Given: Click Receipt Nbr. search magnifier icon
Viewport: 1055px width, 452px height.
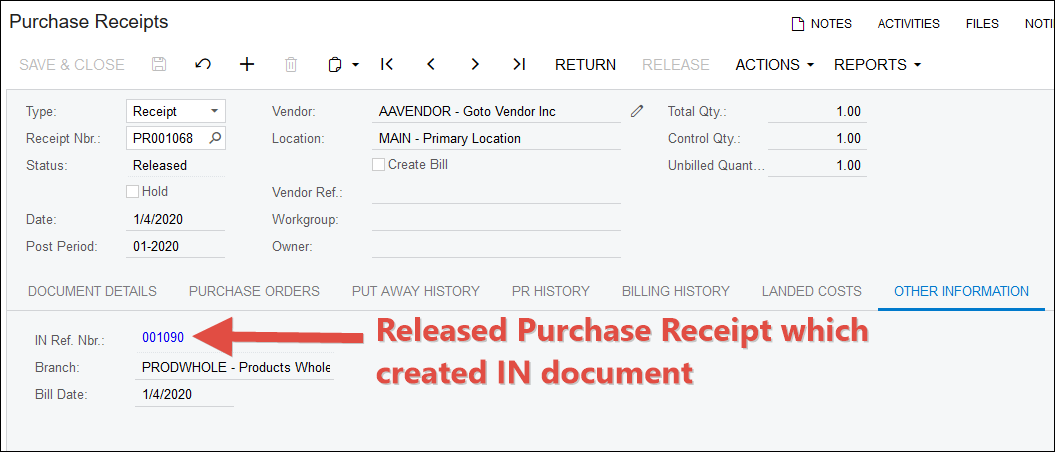Looking at the screenshot, I should point(215,138).
